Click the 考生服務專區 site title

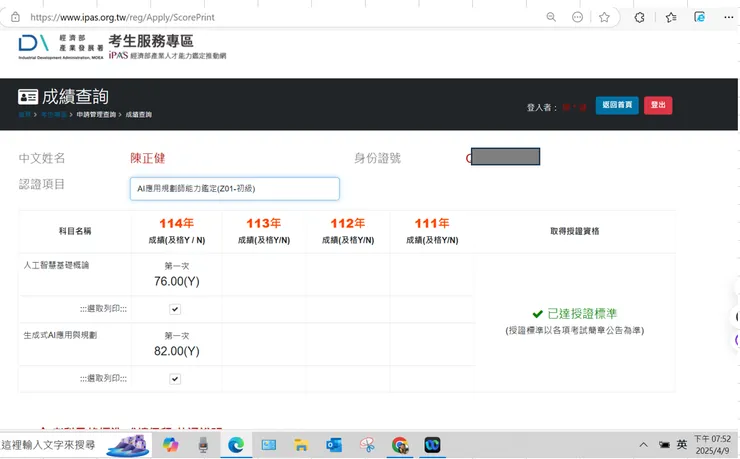pyautogui.click(x=151, y=41)
